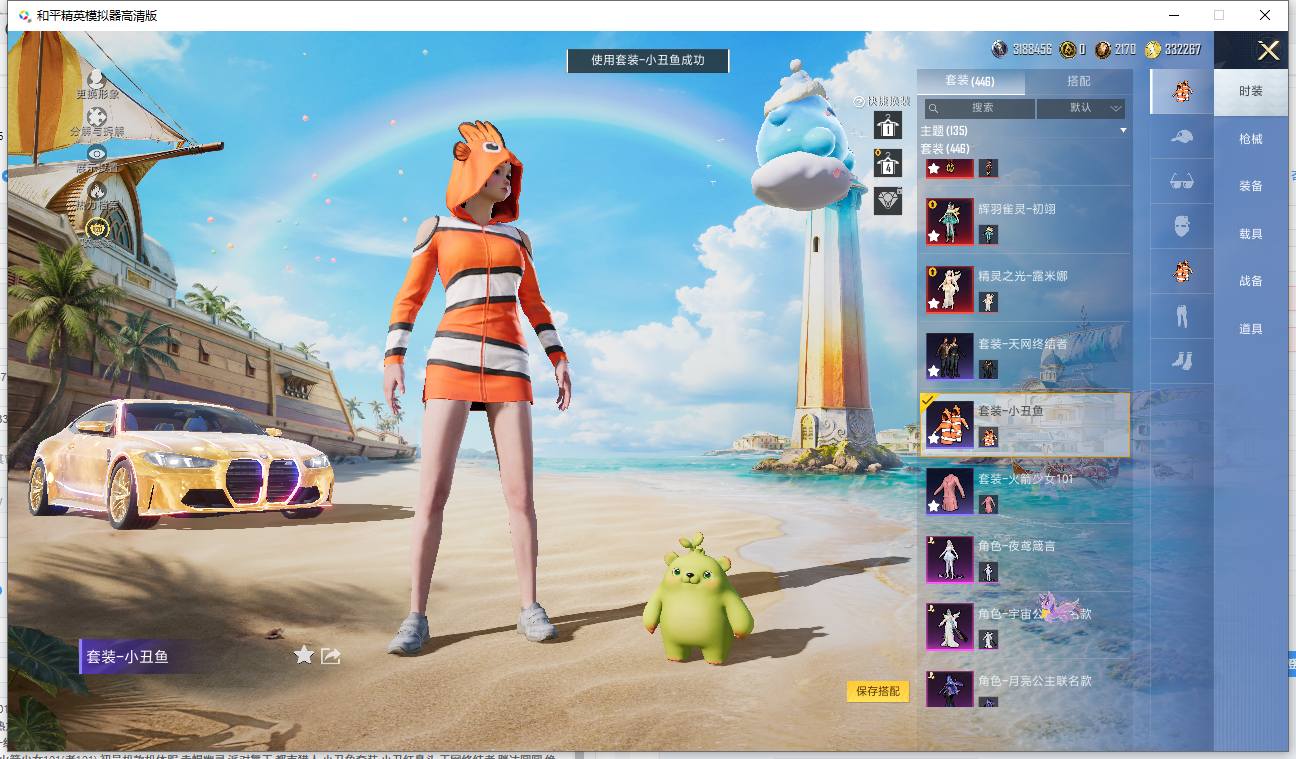Select the 套装-火箭少女101 outfit entry

pos(1025,491)
